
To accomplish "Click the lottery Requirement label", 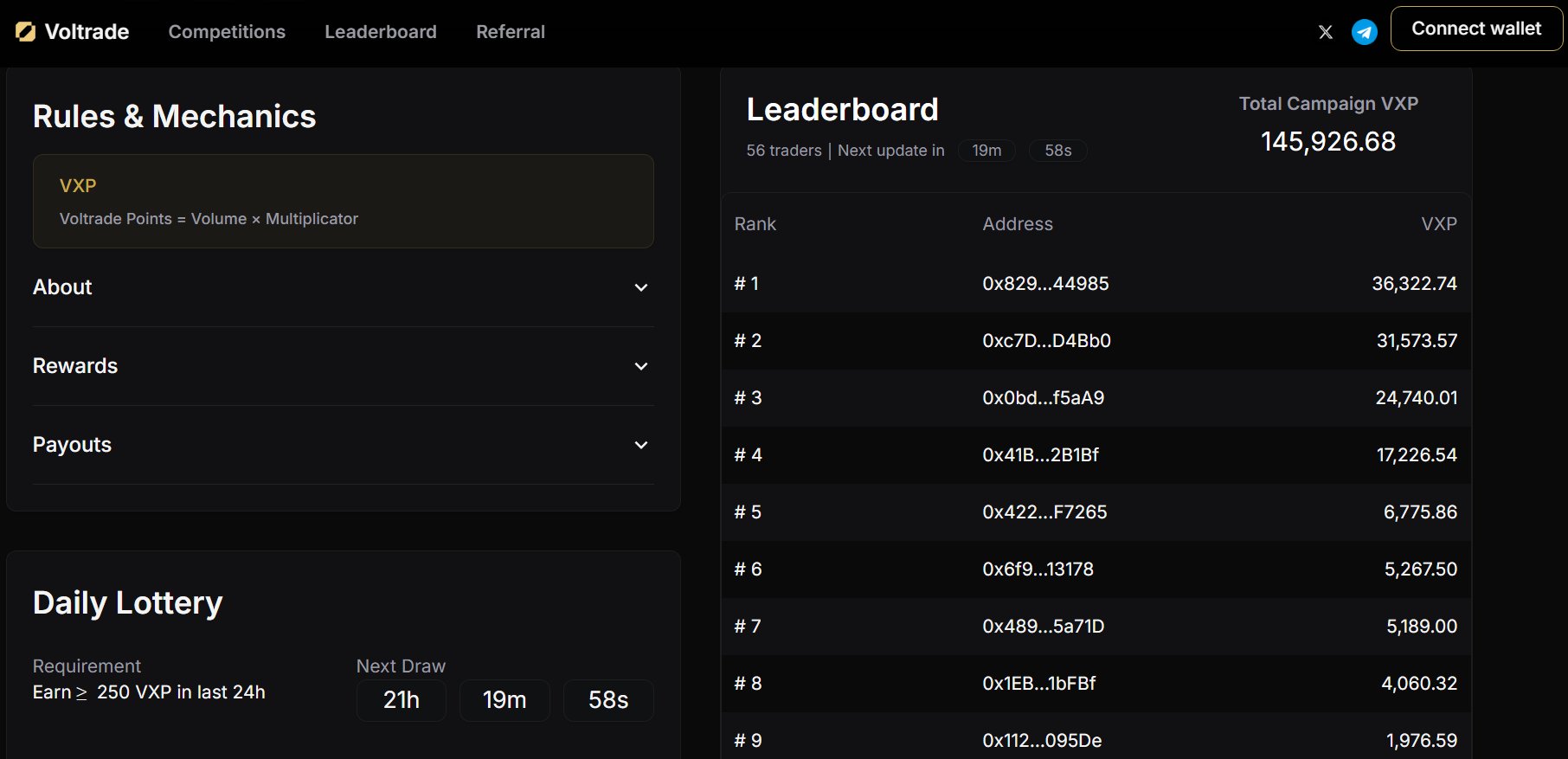I will click(x=87, y=666).
